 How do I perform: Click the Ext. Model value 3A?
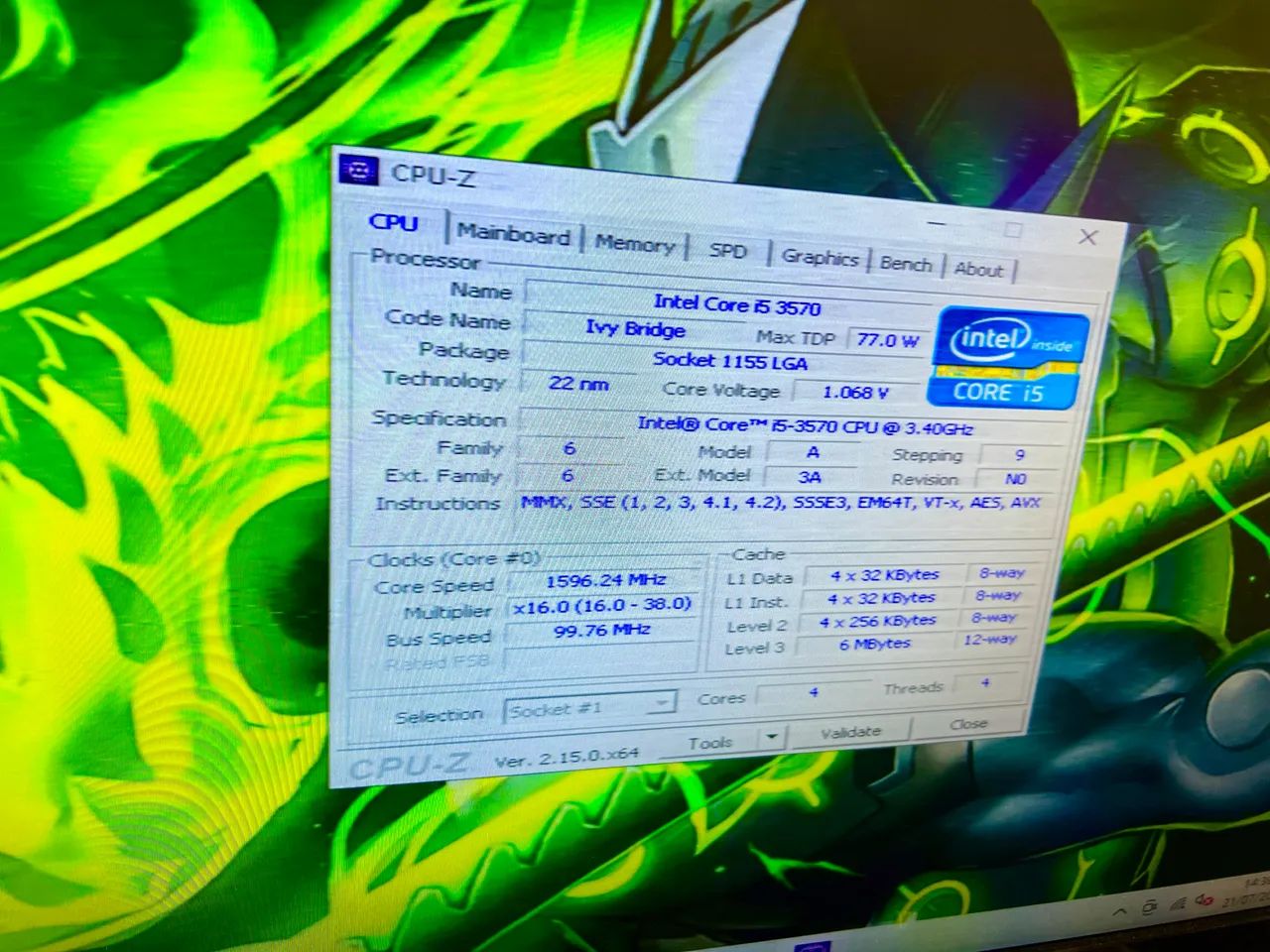coord(810,477)
